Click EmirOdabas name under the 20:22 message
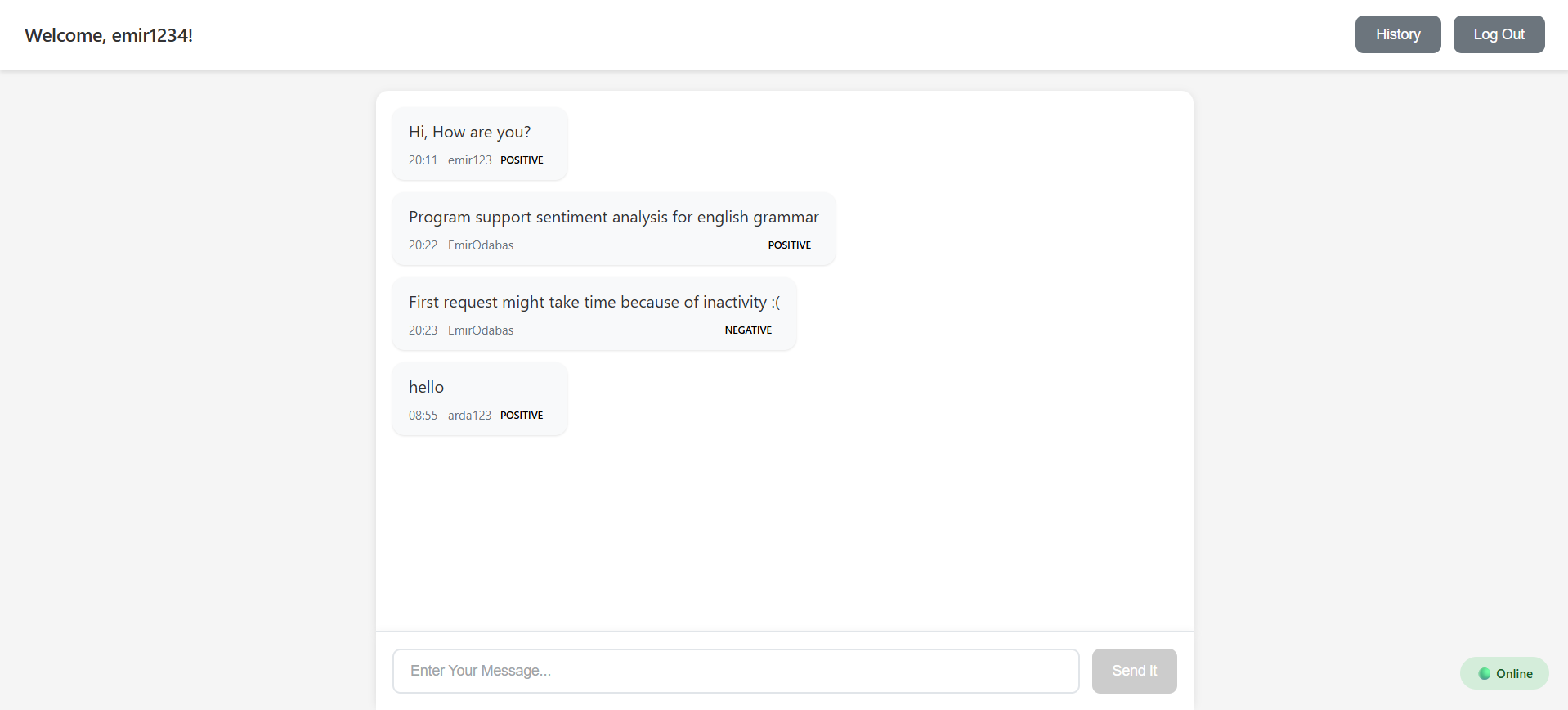 pyautogui.click(x=481, y=245)
